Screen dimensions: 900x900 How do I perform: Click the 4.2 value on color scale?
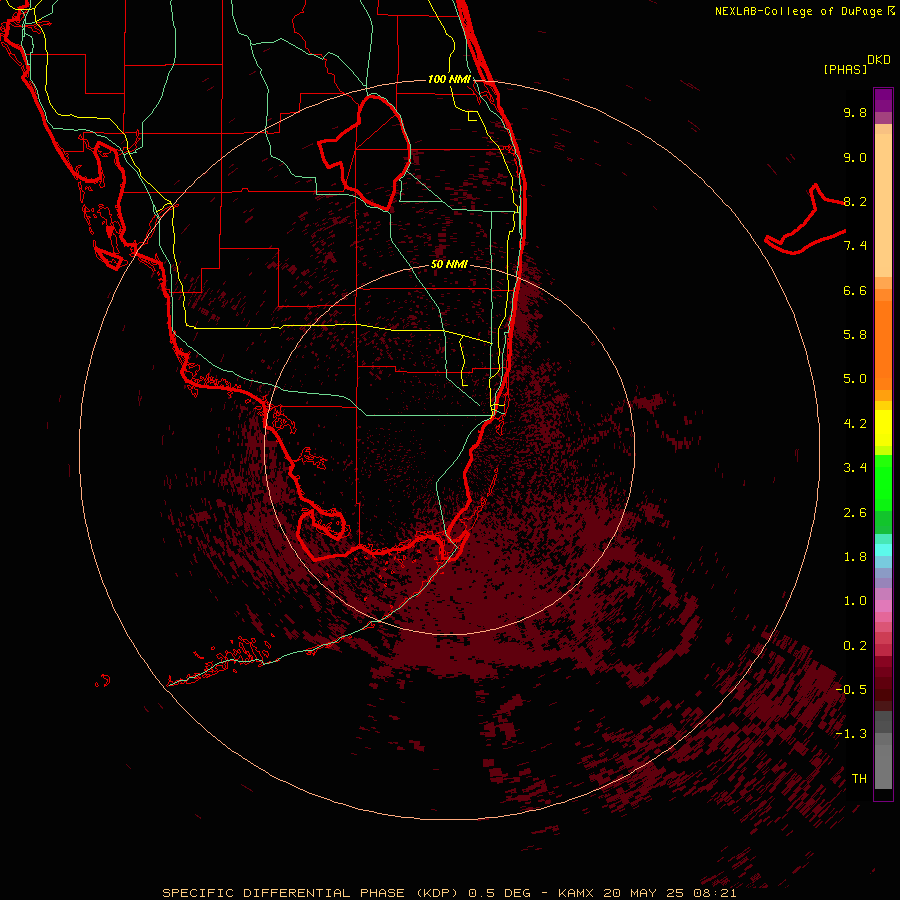(855, 424)
